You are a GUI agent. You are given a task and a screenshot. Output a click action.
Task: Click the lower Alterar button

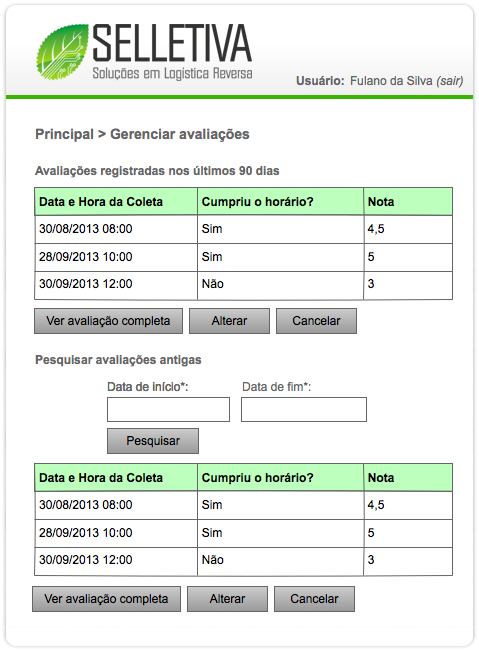227,599
